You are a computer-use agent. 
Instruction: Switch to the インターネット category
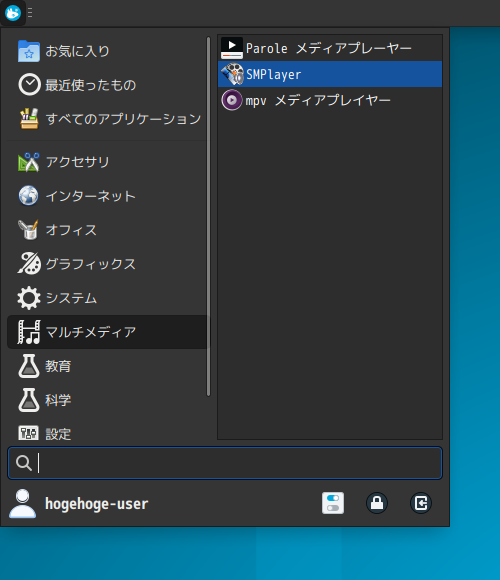click(x=107, y=196)
